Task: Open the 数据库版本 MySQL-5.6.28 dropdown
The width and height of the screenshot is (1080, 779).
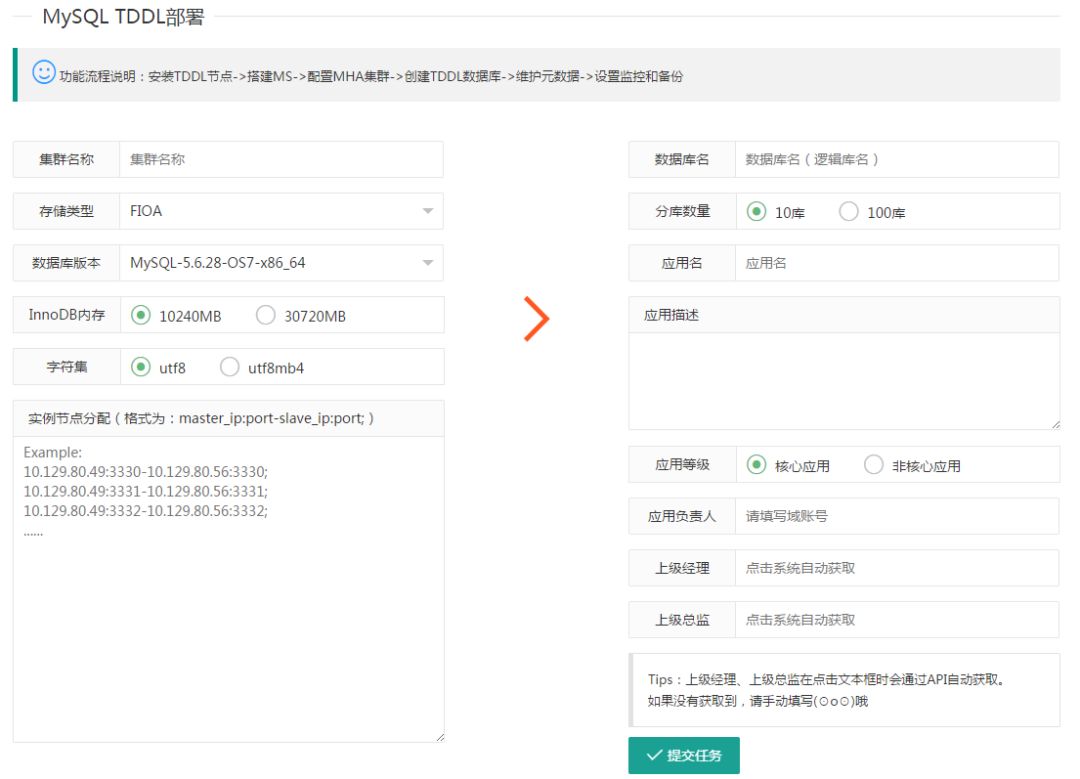Action: [x=281, y=262]
